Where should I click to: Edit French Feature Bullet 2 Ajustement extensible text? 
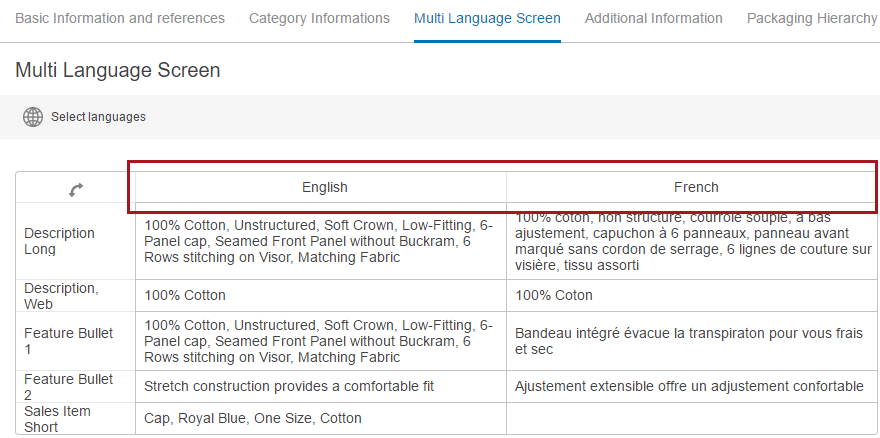(689, 386)
